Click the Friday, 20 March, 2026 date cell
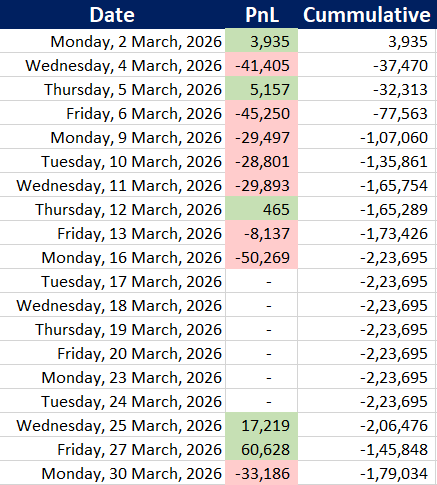This screenshot has height=485, width=437. pyautogui.click(x=113, y=353)
